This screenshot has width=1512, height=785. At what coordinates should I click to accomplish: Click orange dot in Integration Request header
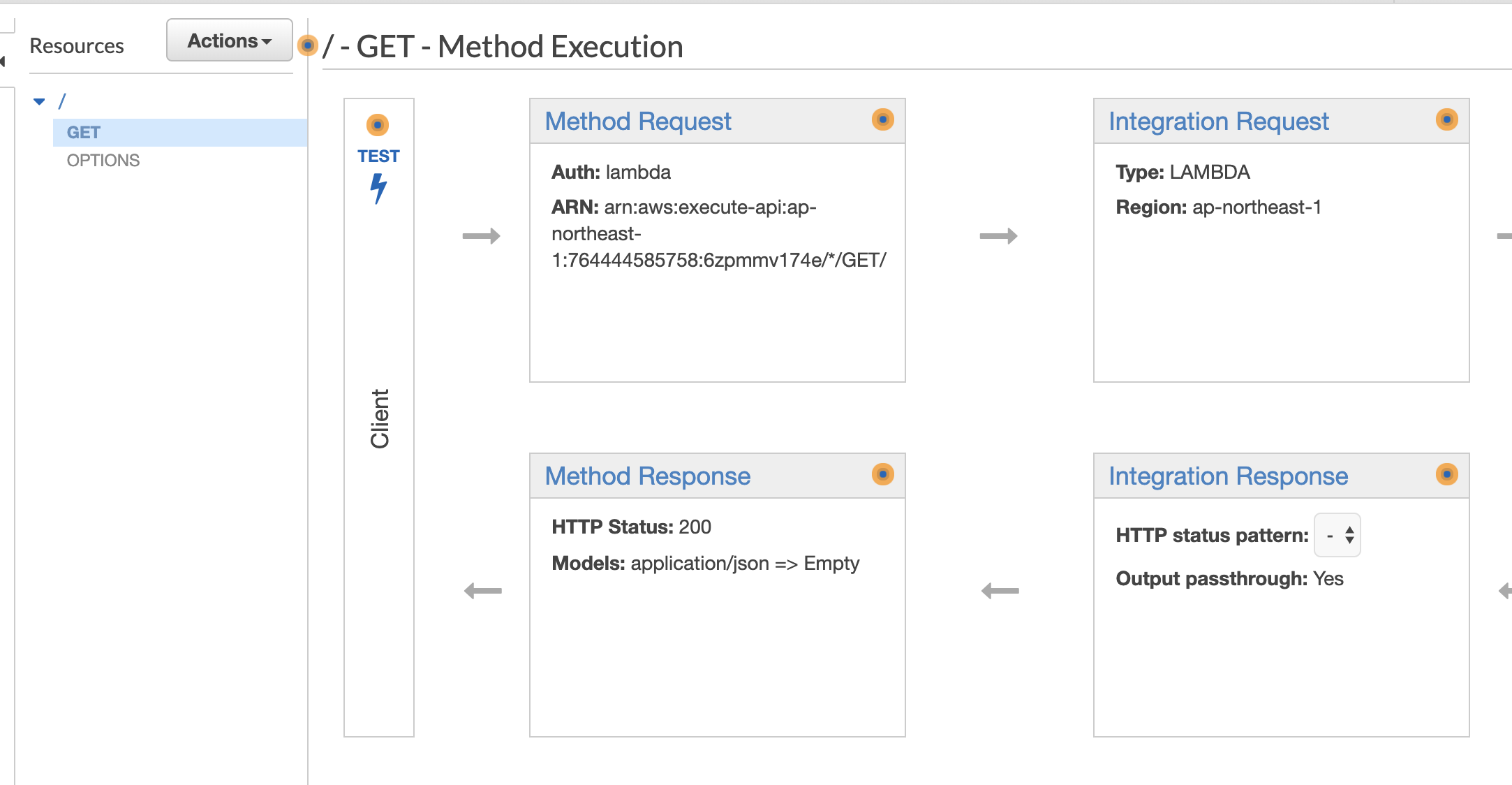point(1446,119)
